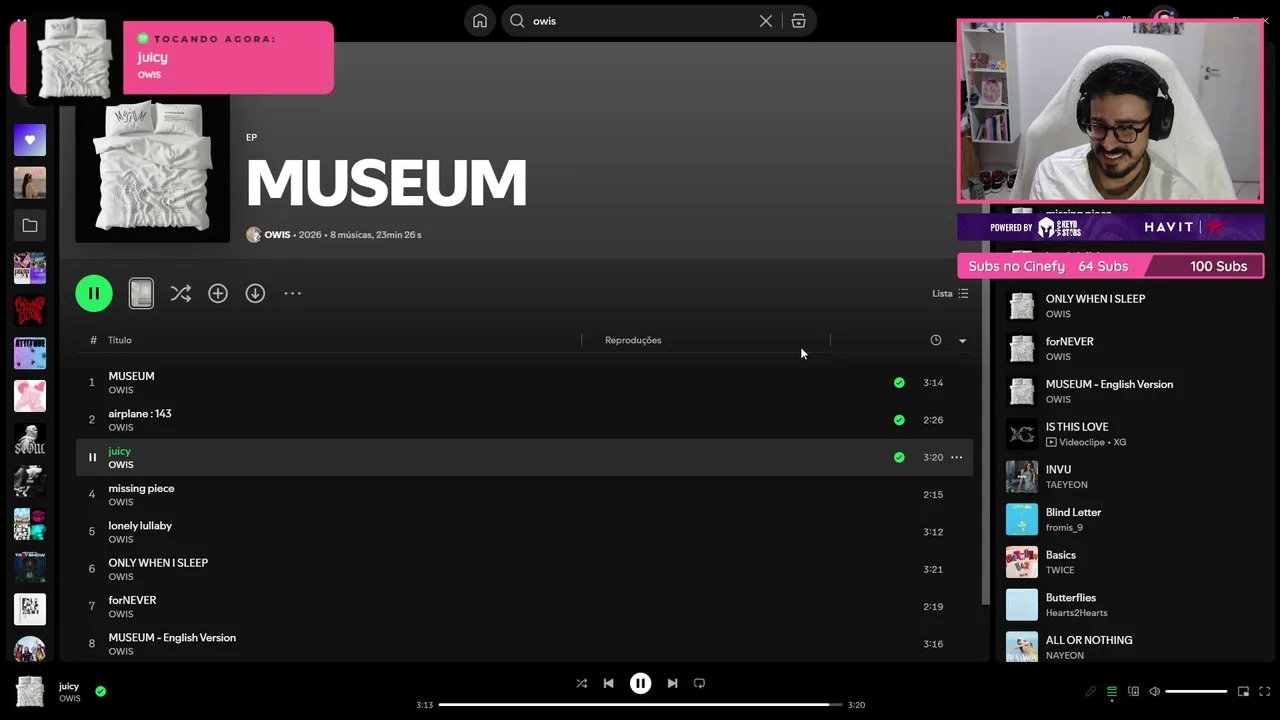Sort by the duration clock icon

click(x=936, y=340)
